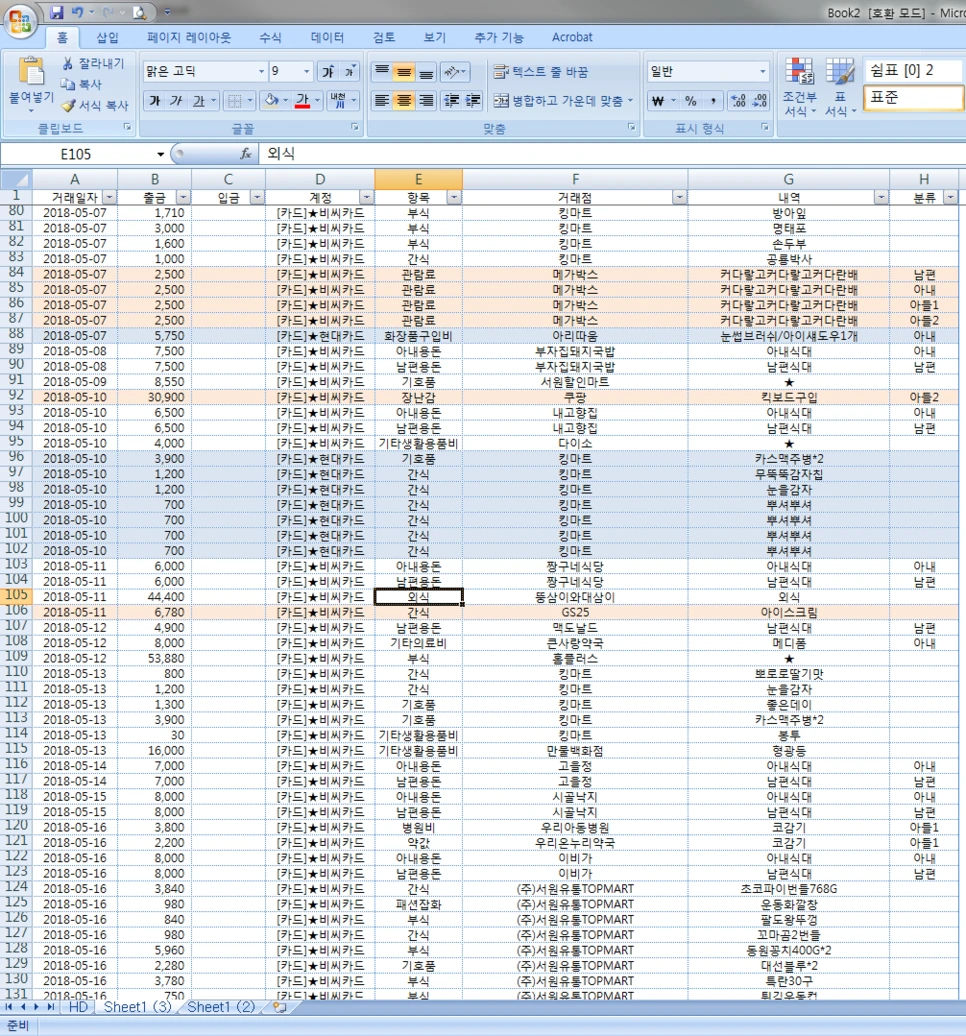Open the text orientation tool
Screen dimensions: 966x1036
coord(455,71)
